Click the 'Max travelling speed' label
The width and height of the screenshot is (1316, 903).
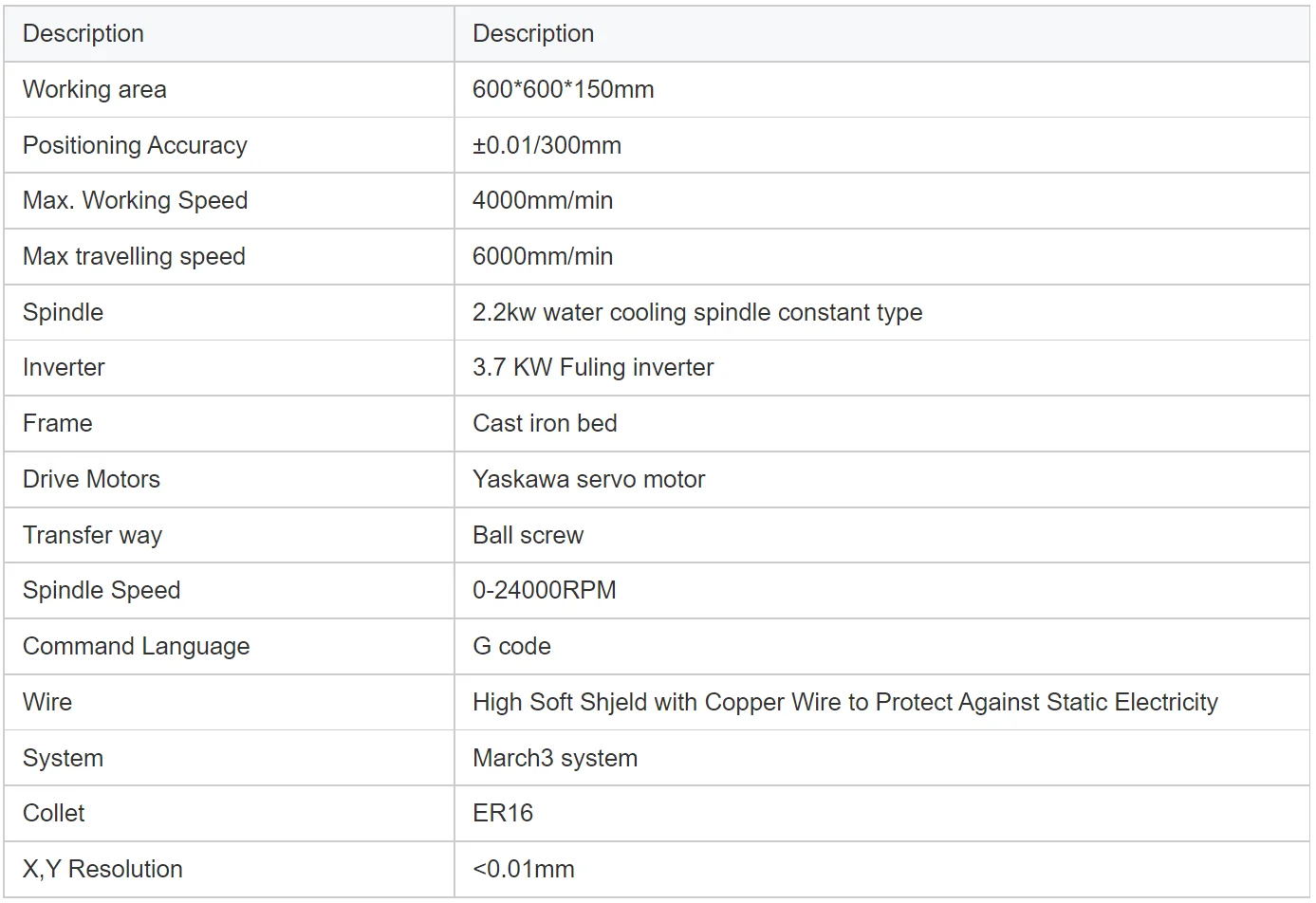[134, 257]
